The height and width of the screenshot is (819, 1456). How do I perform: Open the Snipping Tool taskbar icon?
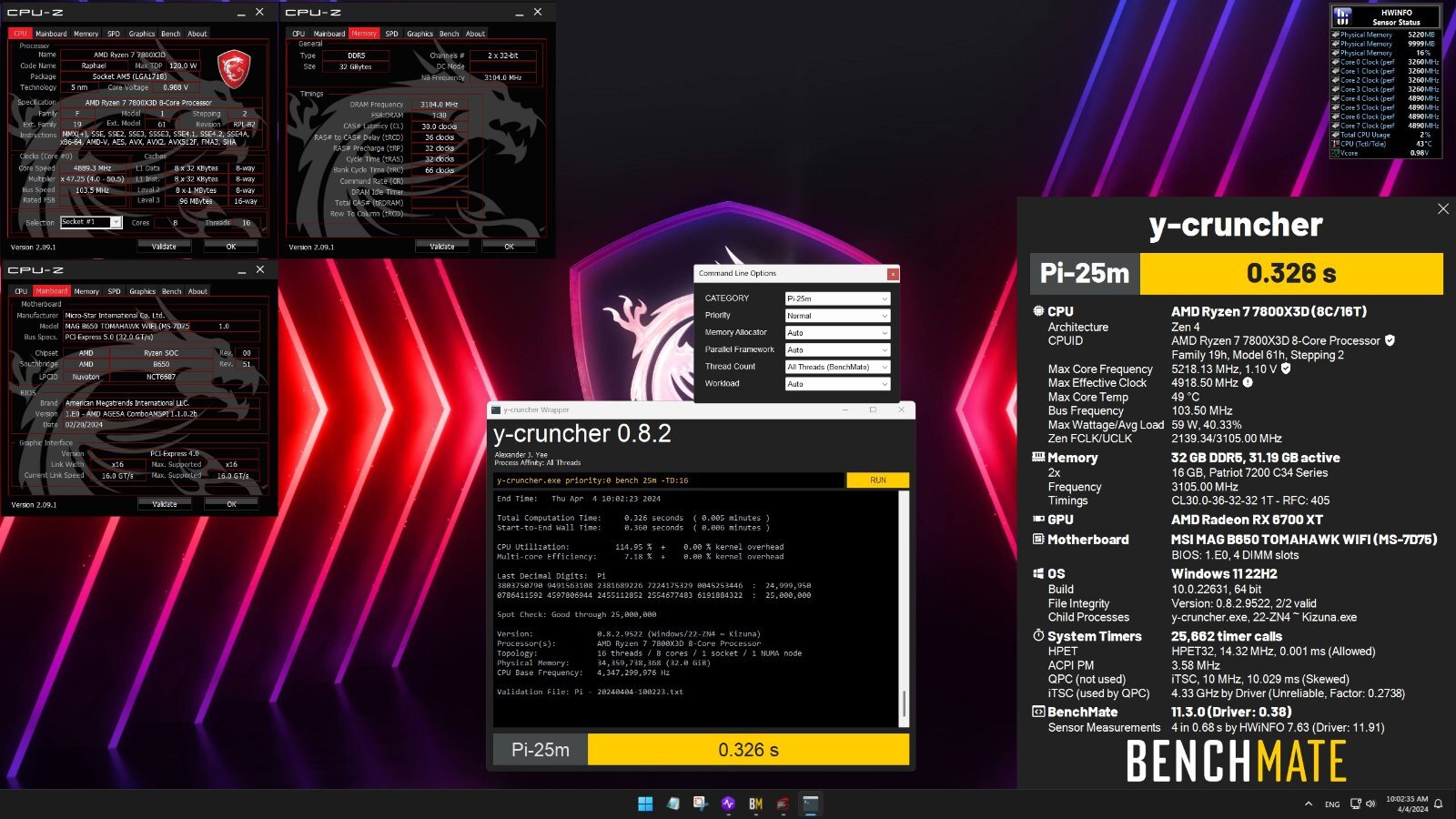(x=700, y=804)
